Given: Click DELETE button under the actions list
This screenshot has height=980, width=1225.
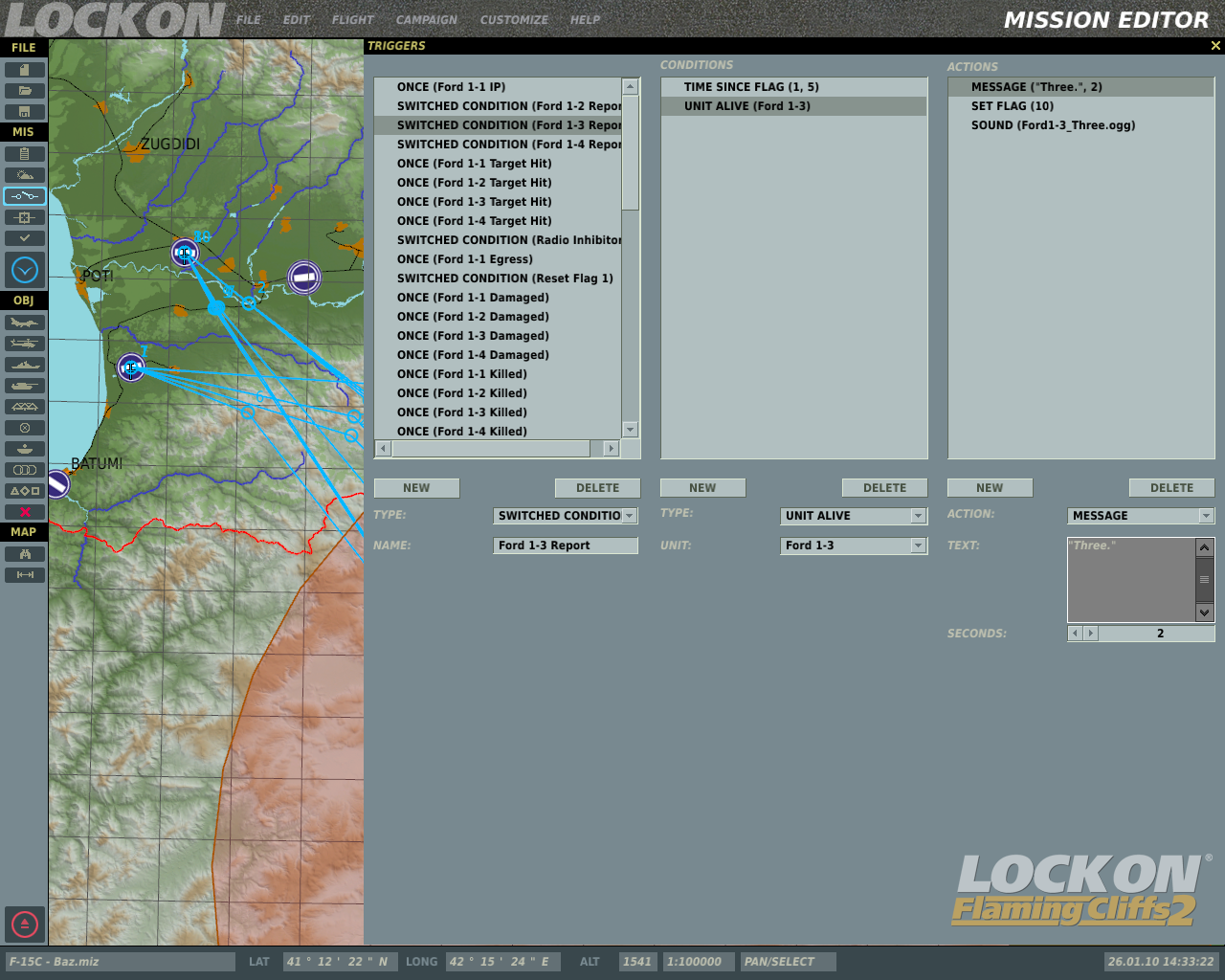Looking at the screenshot, I should (1171, 488).
